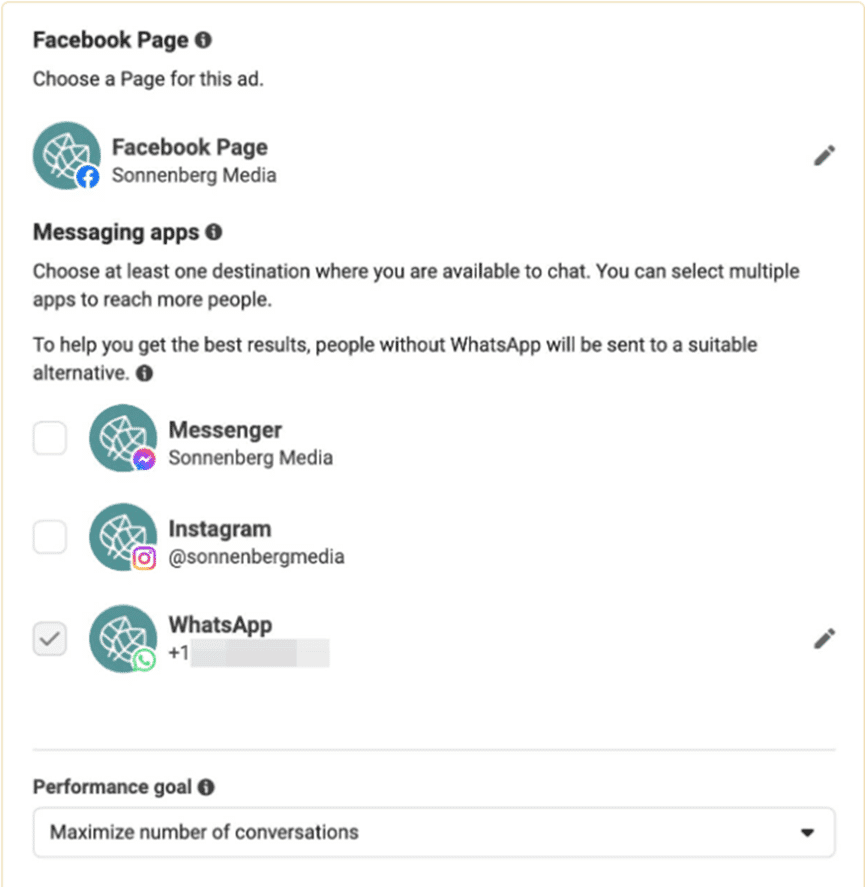This screenshot has height=887, width=865.
Task: Click the Facebook Page info icon
Action: pyautogui.click(x=204, y=40)
